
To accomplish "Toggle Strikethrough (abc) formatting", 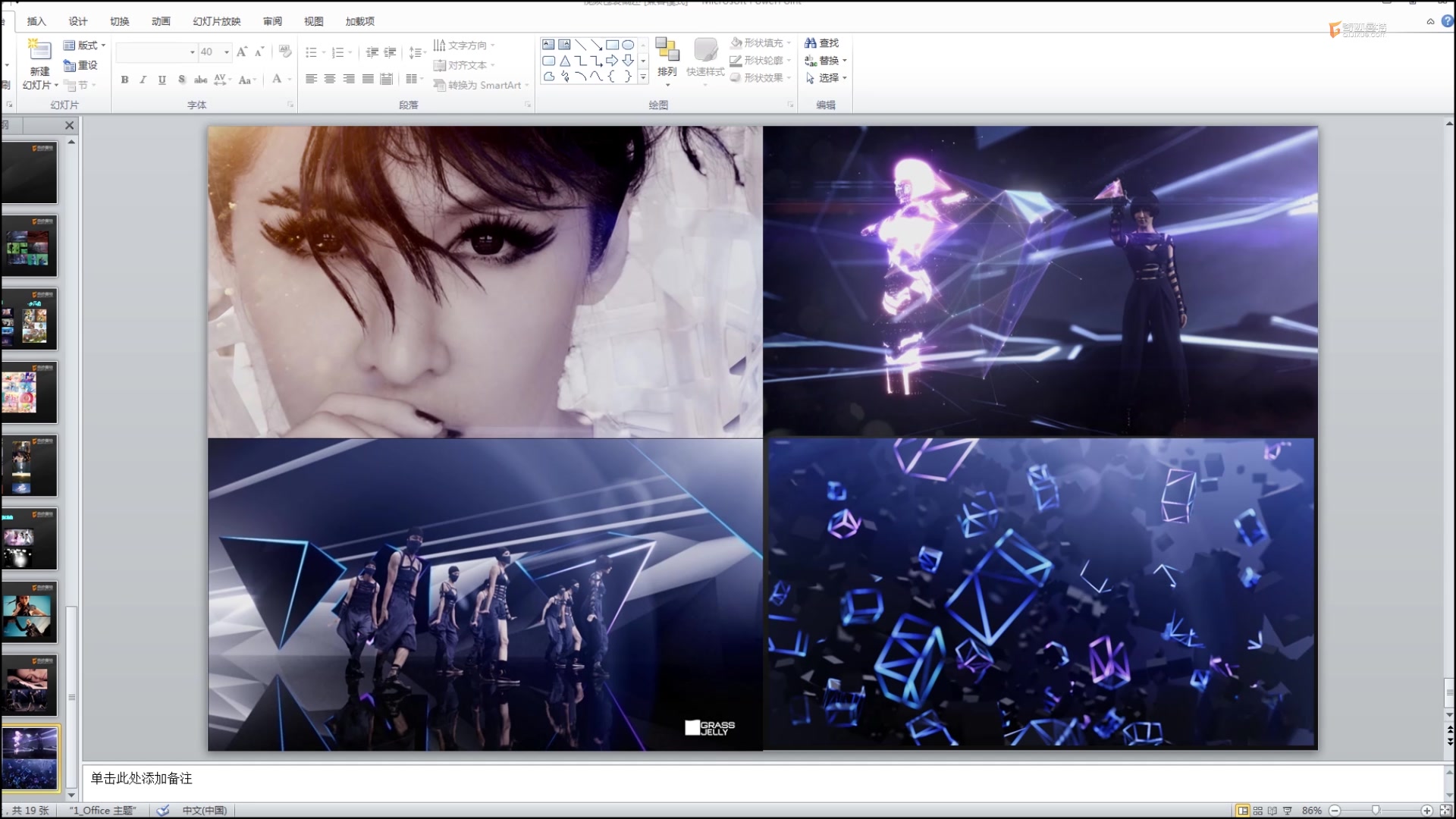I will (200, 79).
